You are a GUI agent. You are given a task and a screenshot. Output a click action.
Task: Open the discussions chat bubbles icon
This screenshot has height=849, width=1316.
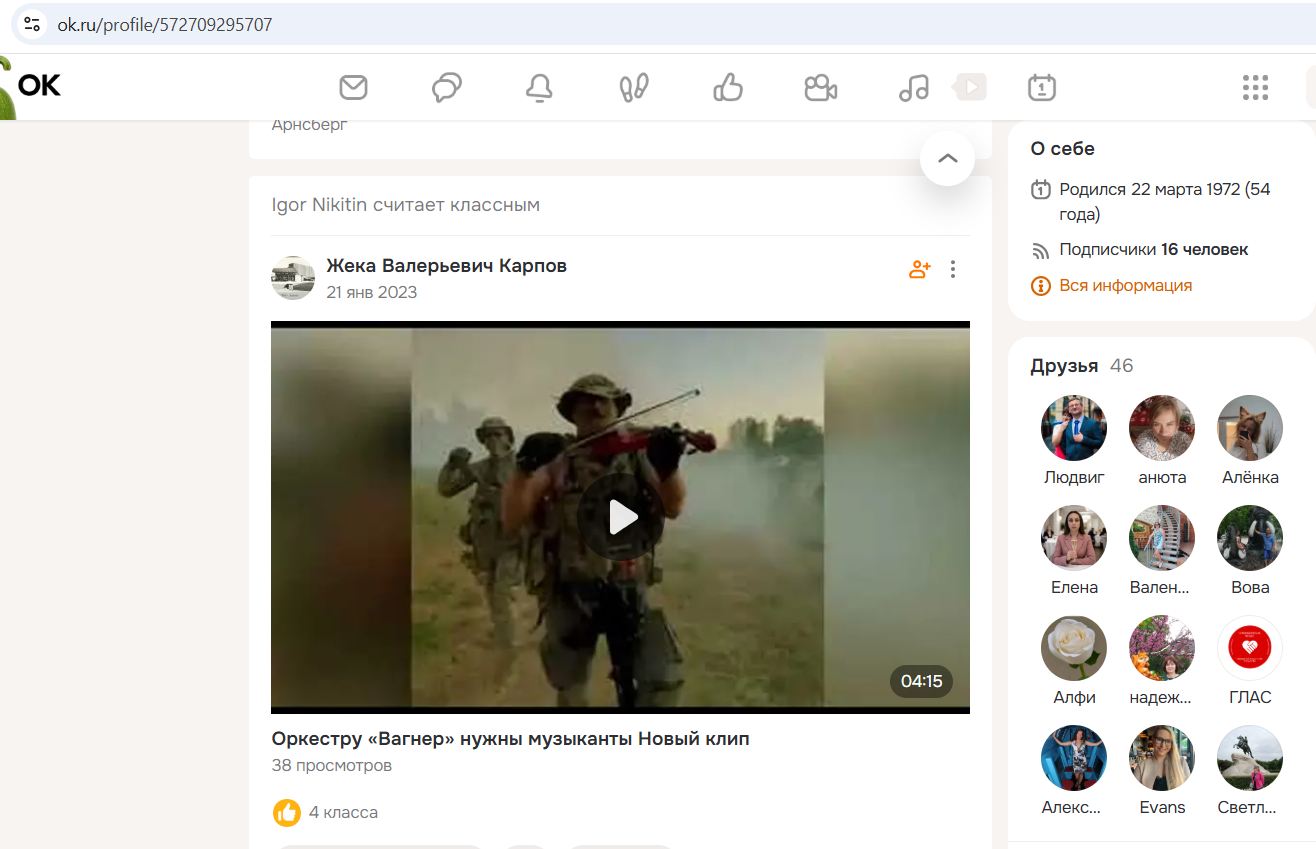[x=447, y=88]
